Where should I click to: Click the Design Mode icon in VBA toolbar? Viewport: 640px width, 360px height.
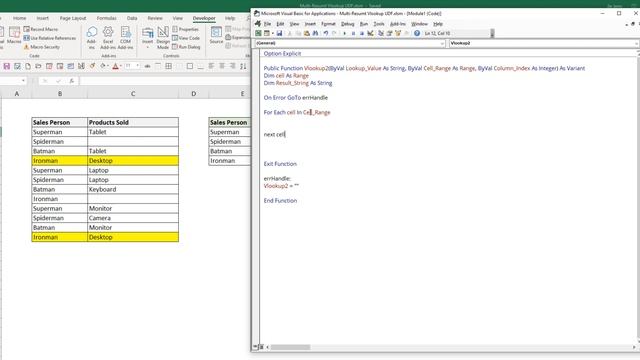click(x=370, y=33)
